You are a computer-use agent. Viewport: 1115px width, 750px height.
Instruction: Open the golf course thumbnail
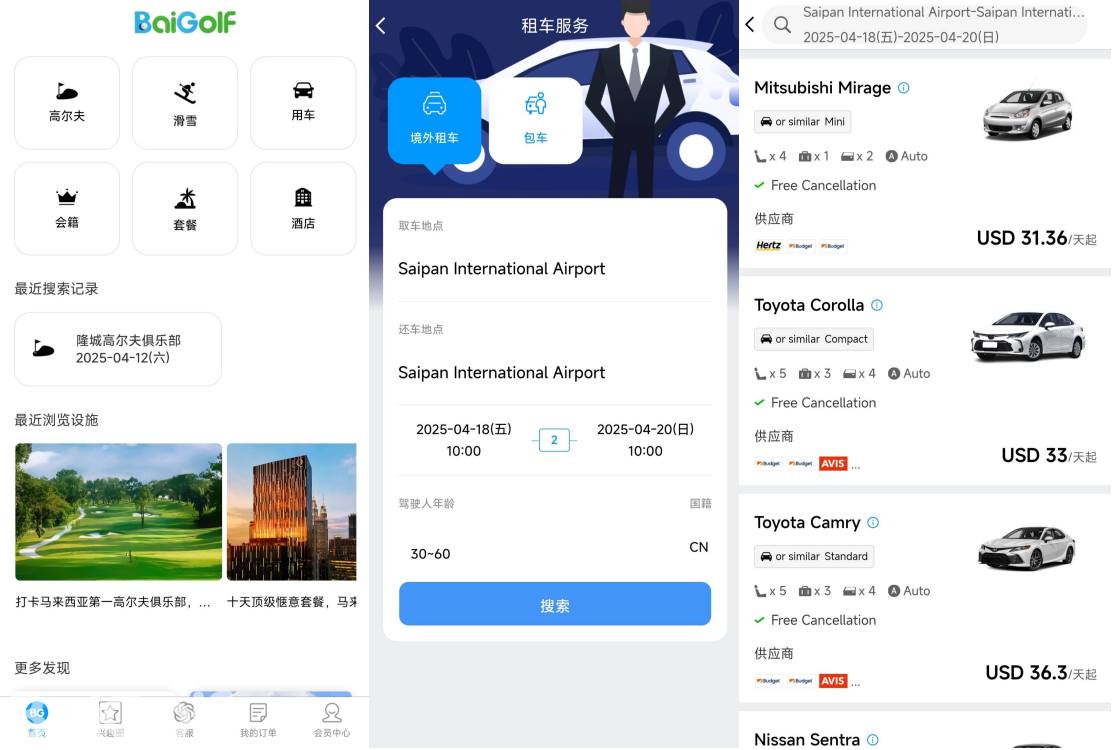pyautogui.click(x=118, y=512)
